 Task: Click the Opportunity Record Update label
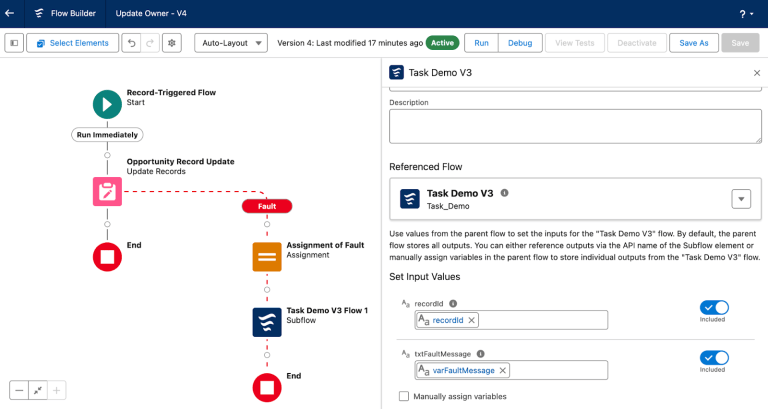click(180, 162)
